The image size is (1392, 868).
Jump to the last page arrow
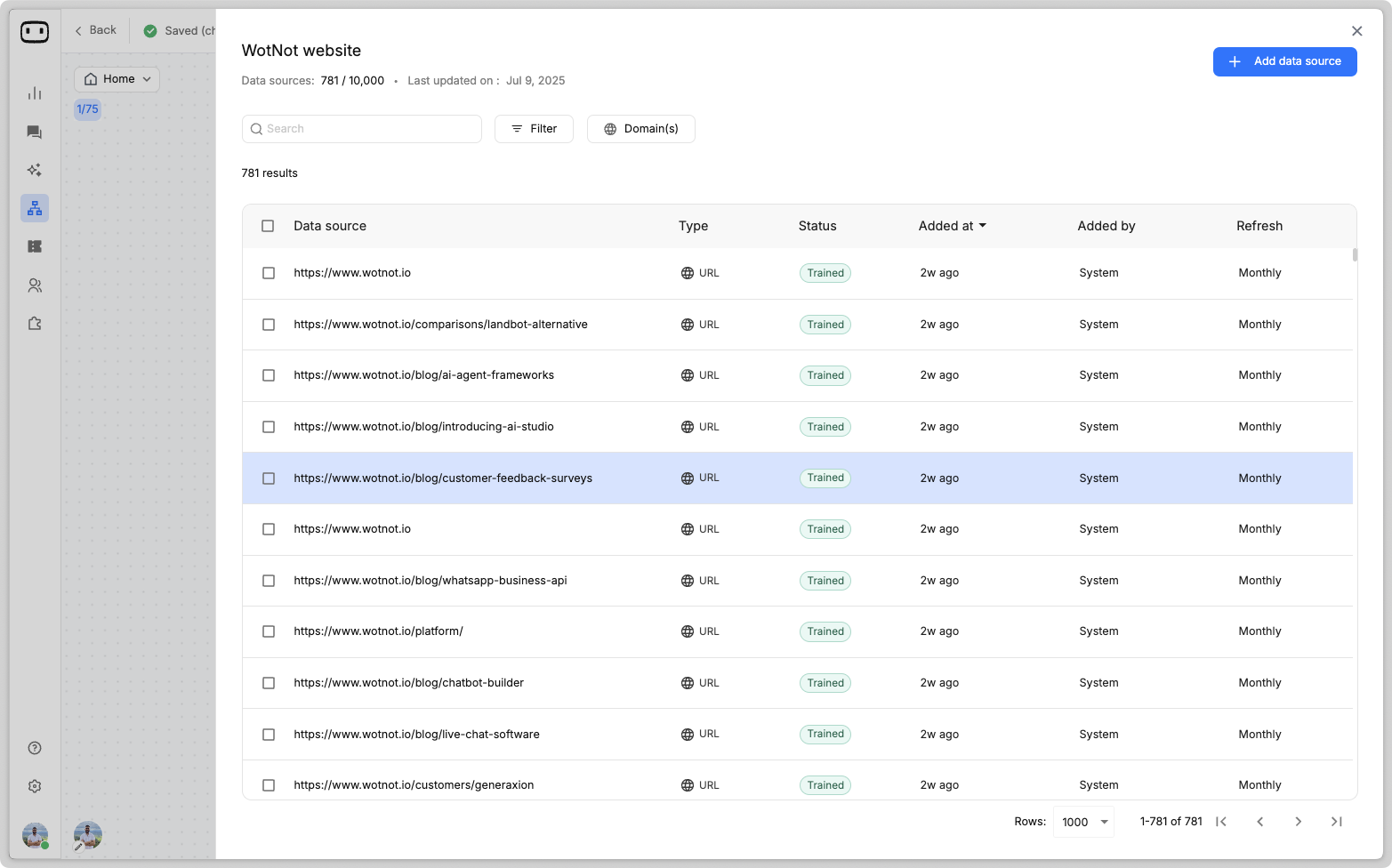[1336, 822]
